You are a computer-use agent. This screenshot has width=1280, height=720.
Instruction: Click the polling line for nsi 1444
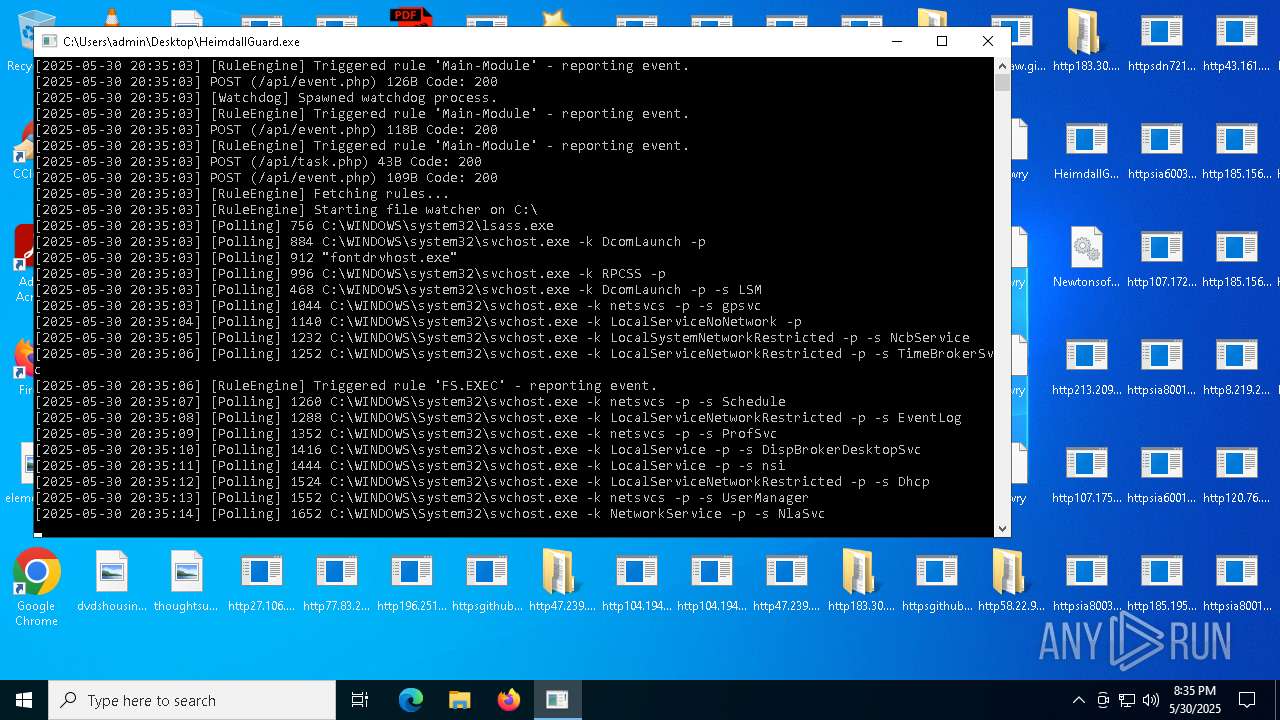coord(410,466)
